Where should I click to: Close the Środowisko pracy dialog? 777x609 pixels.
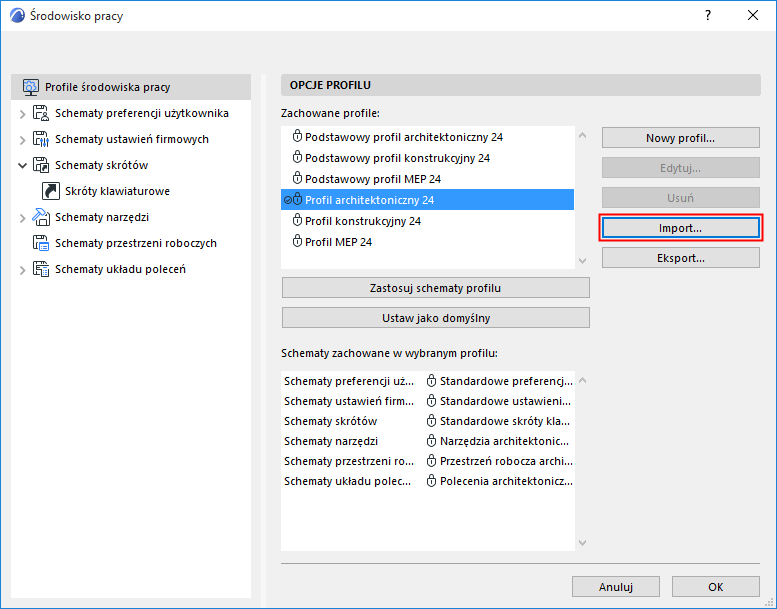click(x=753, y=15)
